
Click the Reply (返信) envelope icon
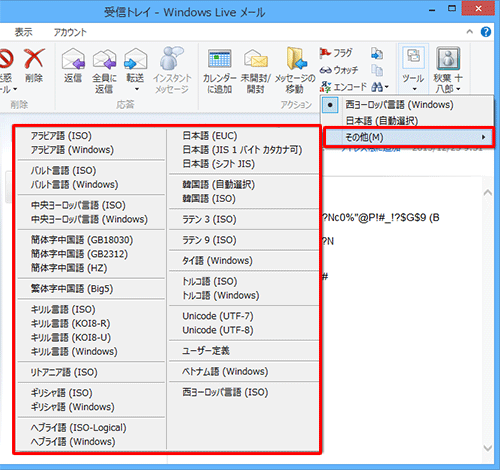[x=73, y=59]
